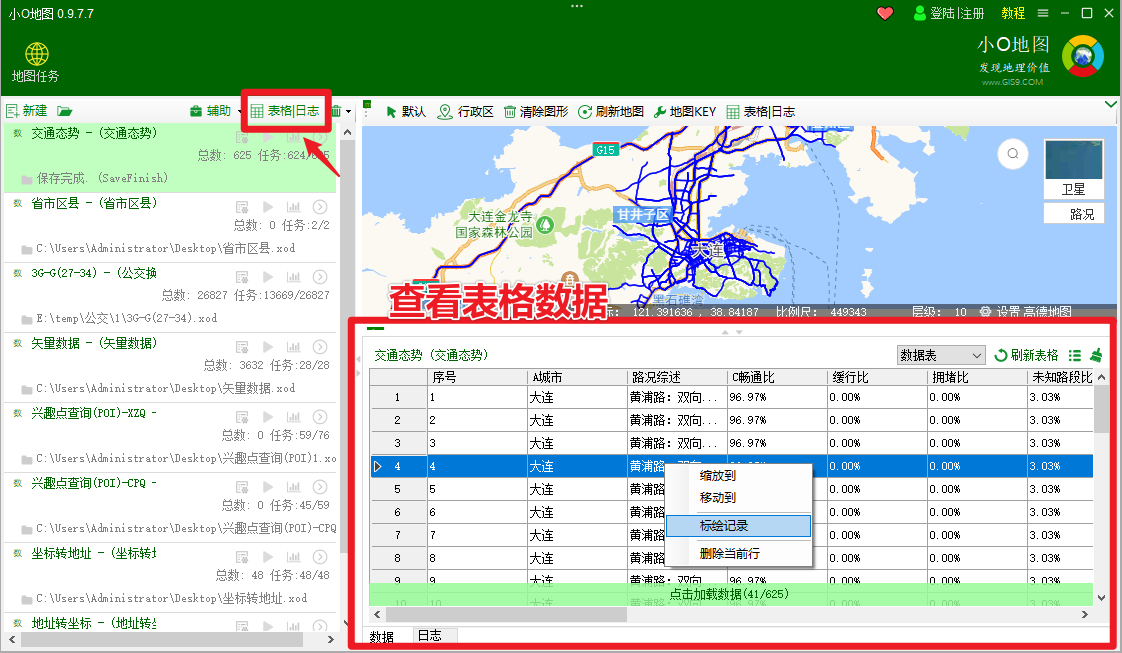Click the 序号 column header

(x=477, y=378)
